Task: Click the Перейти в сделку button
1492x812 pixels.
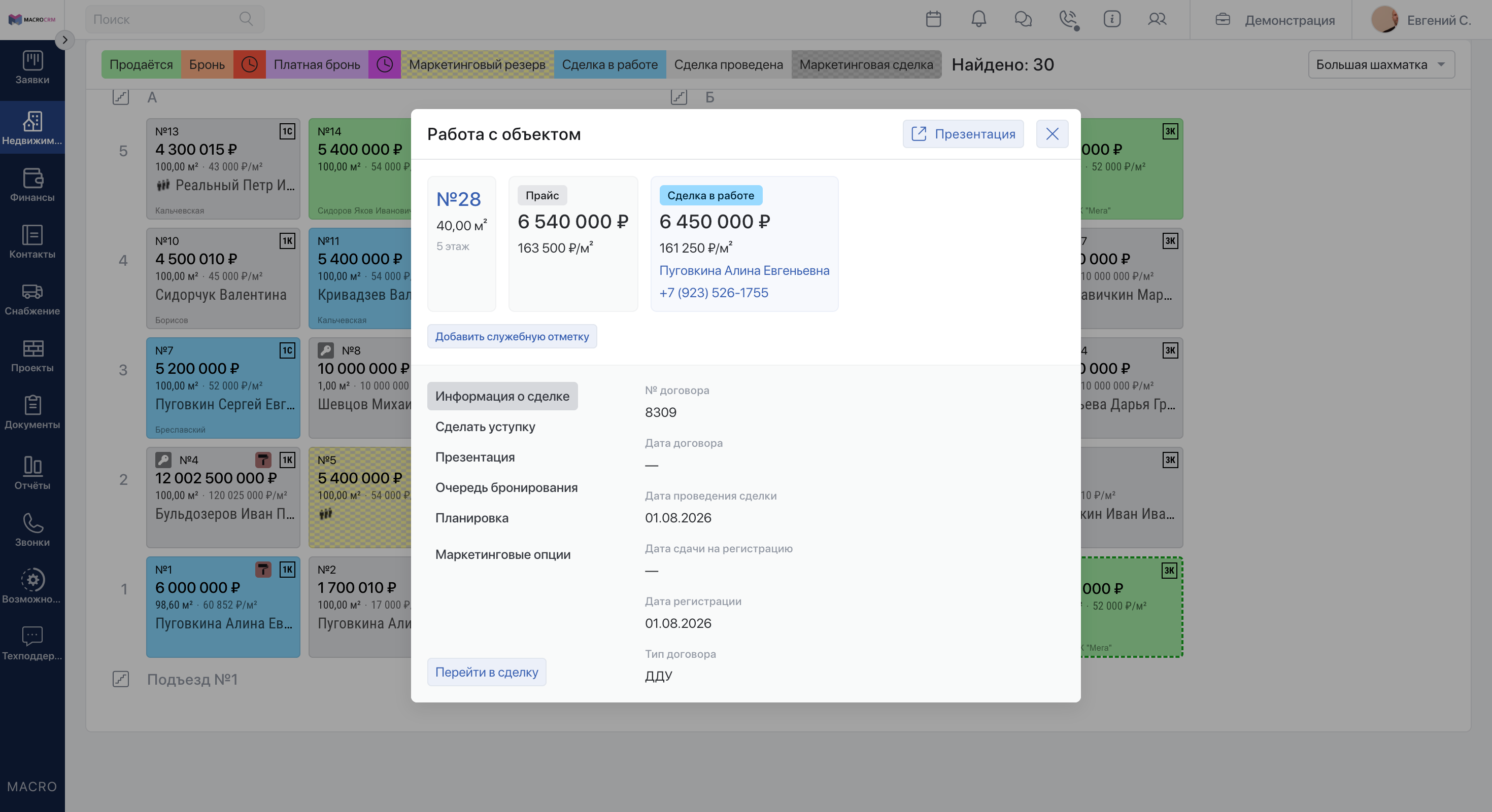Action: pyautogui.click(x=487, y=672)
